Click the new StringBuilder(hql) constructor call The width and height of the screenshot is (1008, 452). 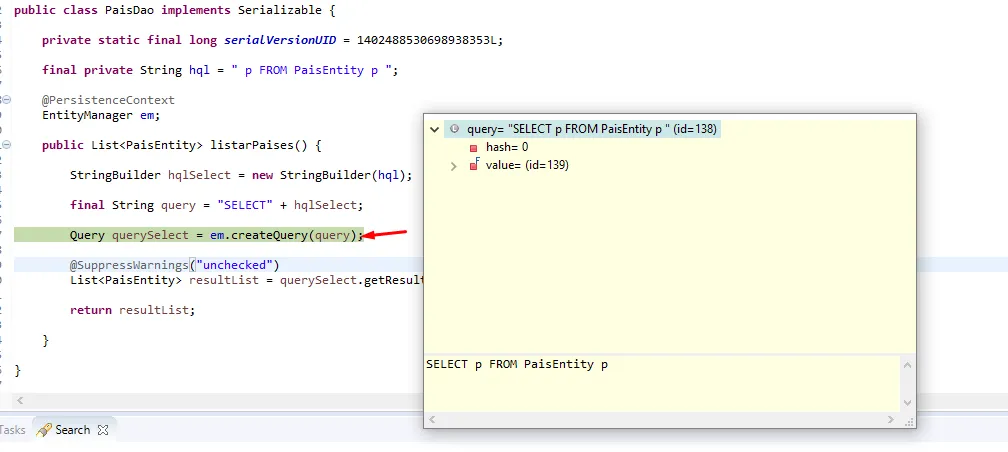[x=328, y=175]
